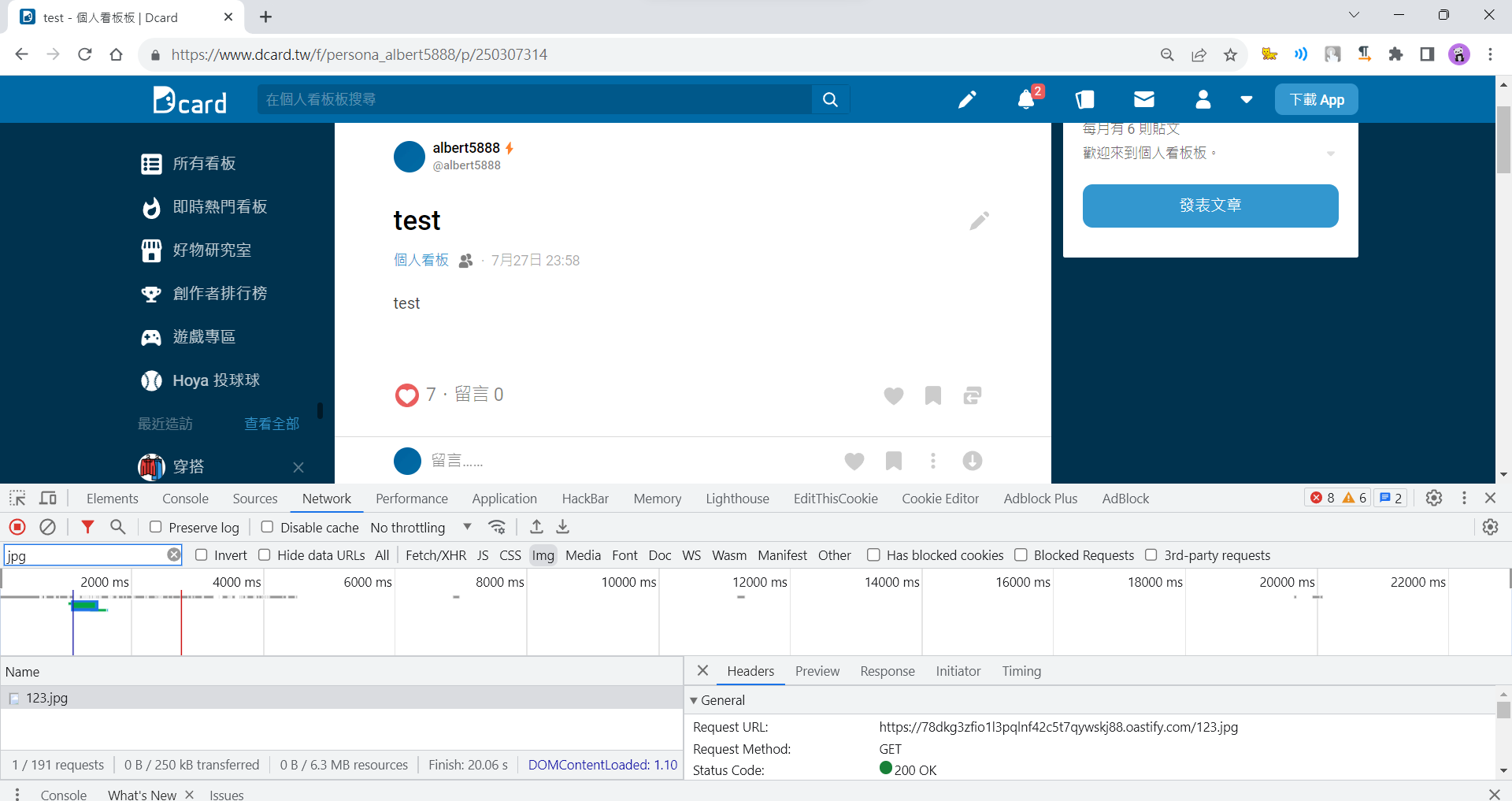Click the Dcard search input field
This screenshot has height=801, width=1512.
click(x=535, y=99)
